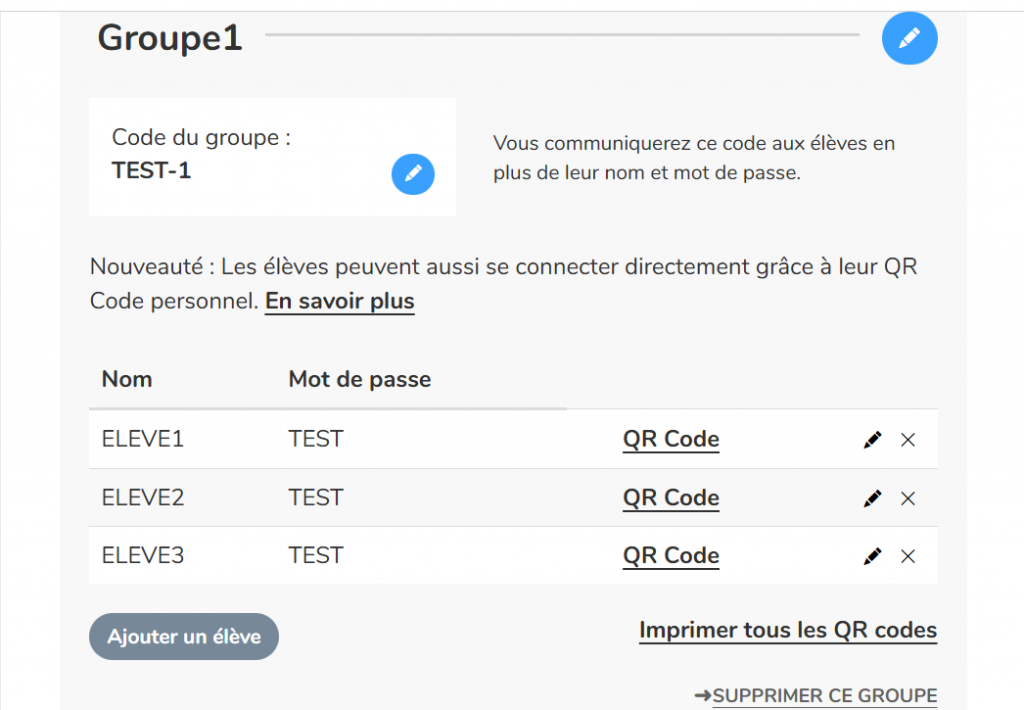Remove ELEVE2 with the X icon
Viewport: 1024px width, 710px height.
908,498
